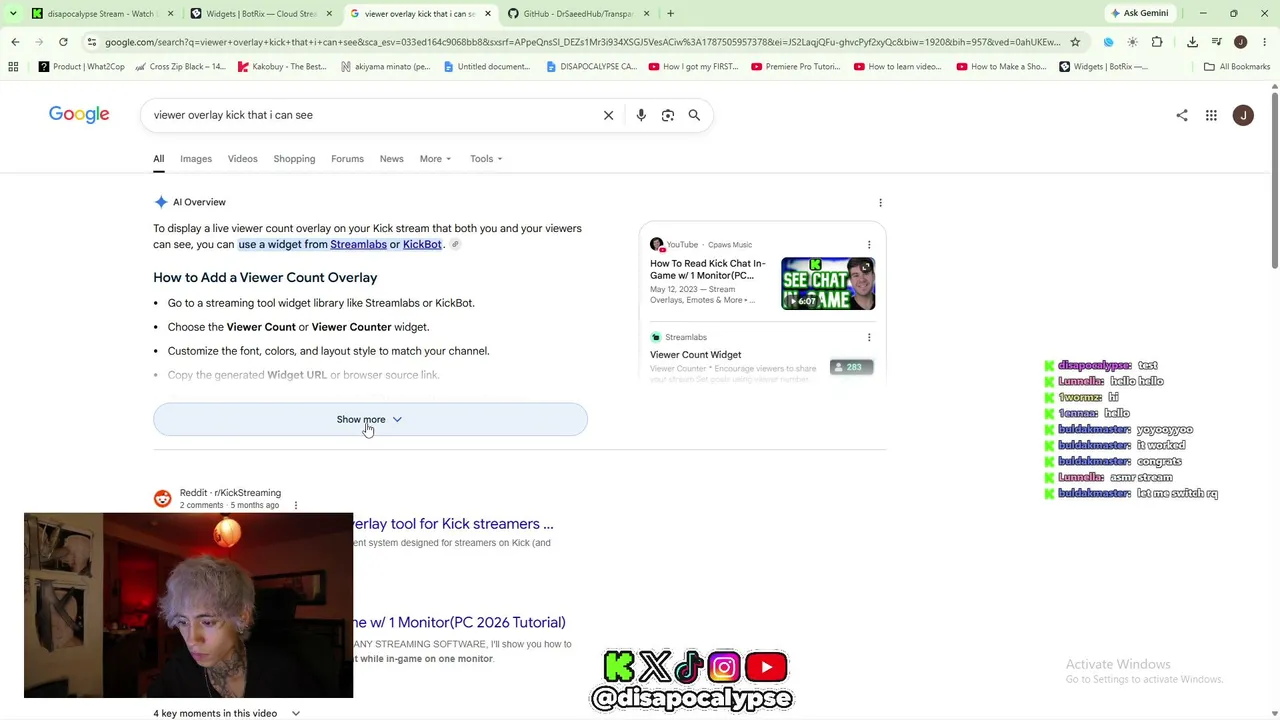The width and height of the screenshot is (1280, 720).
Task: Open the Streamlabs link in AI Overview
Action: click(358, 244)
